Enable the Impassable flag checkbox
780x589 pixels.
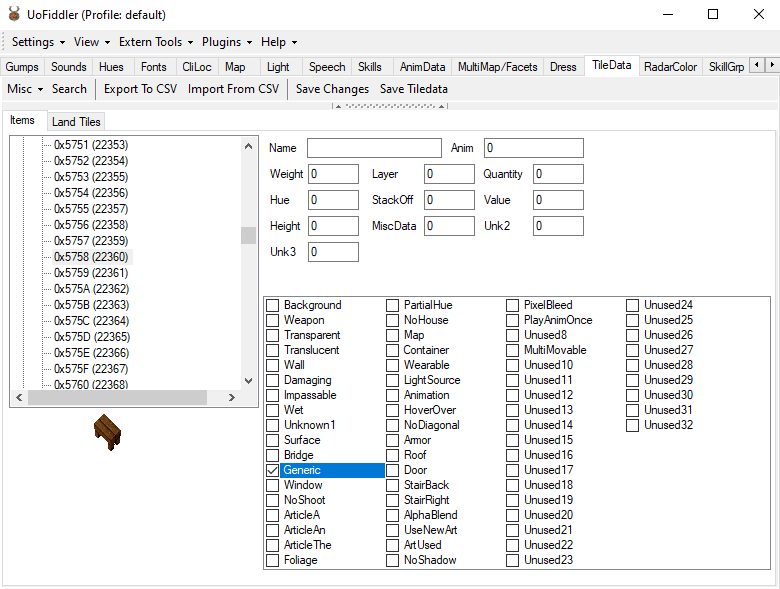(273, 395)
